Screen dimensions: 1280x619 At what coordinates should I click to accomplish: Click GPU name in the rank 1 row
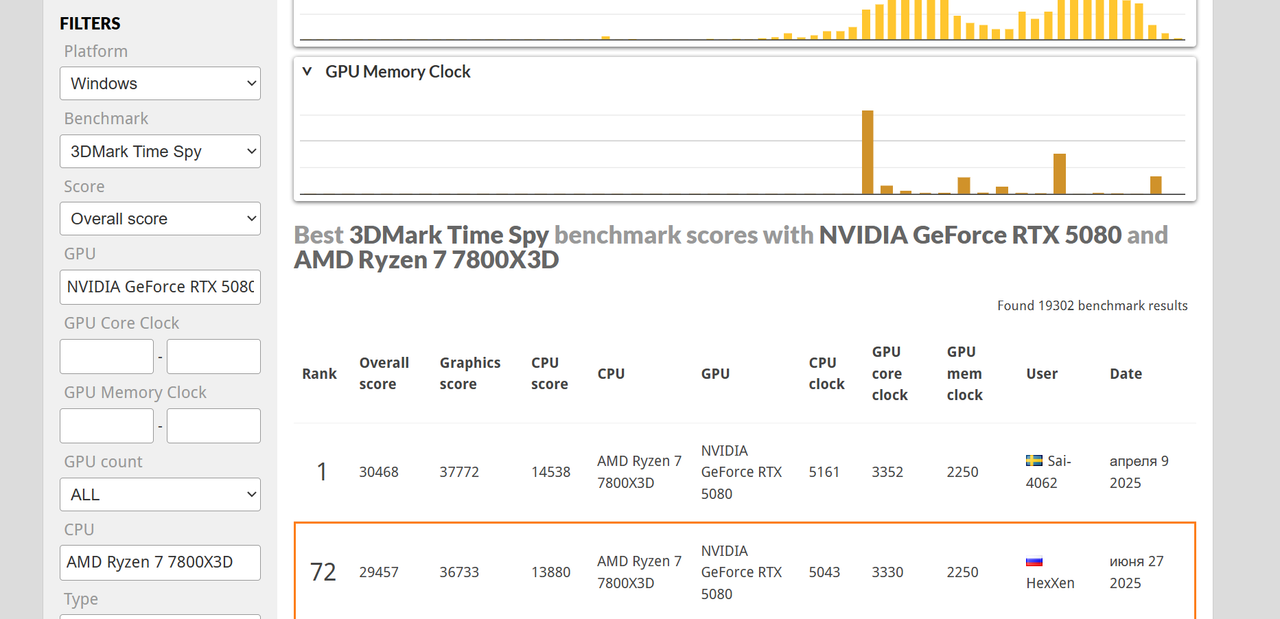741,472
